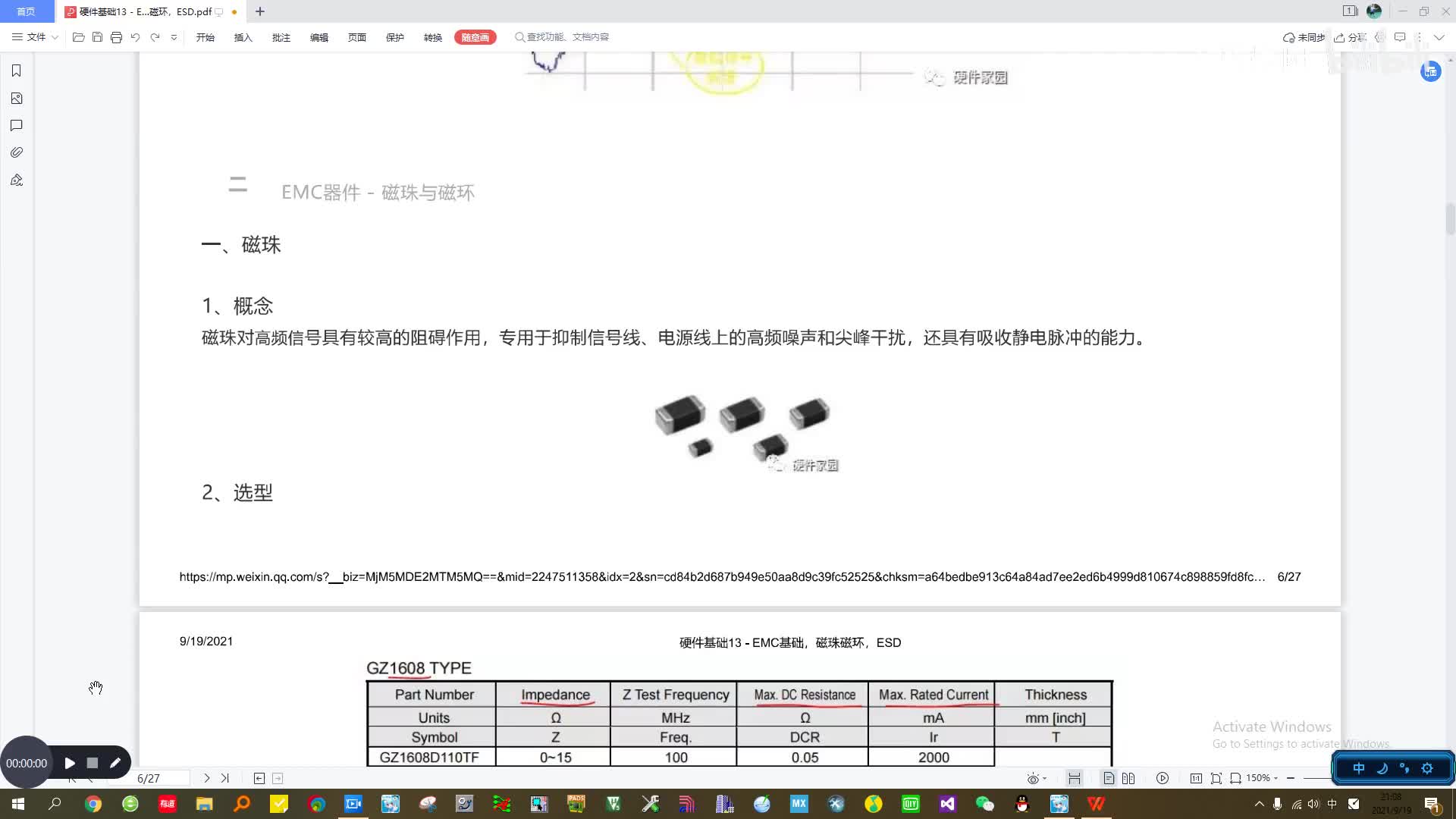The height and width of the screenshot is (819, 1456).
Task: Click the GZ1608D110TF table cell
Action: tap(430, 757)
